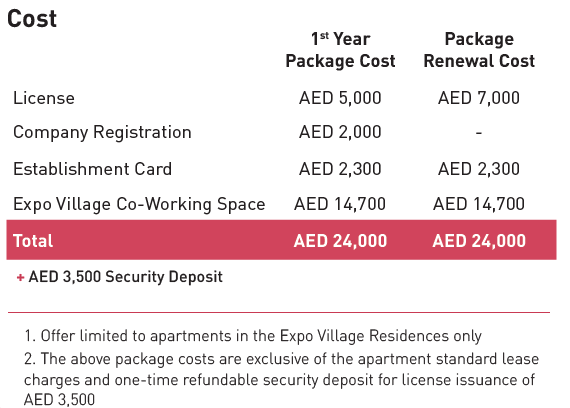Click License first year AED 5,000

340,98
